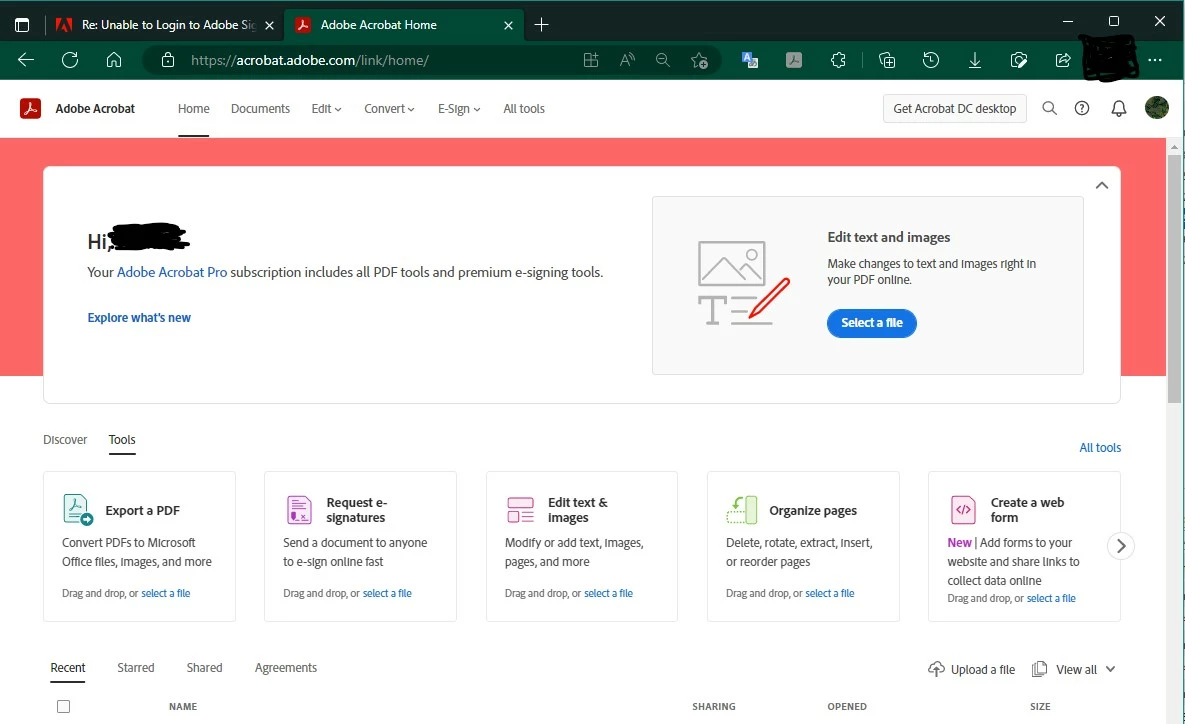
Task: Open All tools in the navigation bar
Action: click(524, 109)
